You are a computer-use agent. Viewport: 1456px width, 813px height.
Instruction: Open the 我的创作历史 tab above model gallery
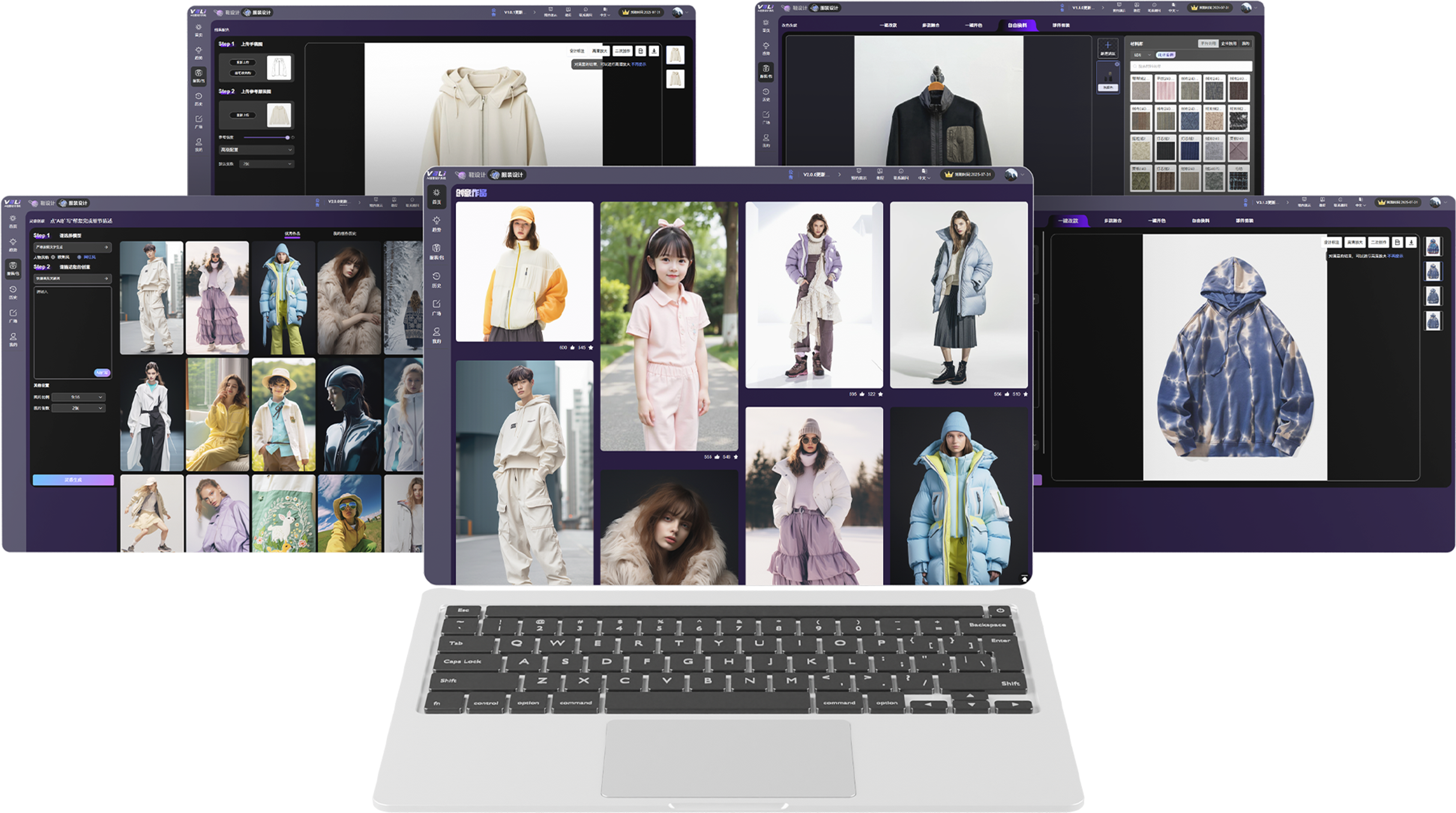[x=344, y=234]
